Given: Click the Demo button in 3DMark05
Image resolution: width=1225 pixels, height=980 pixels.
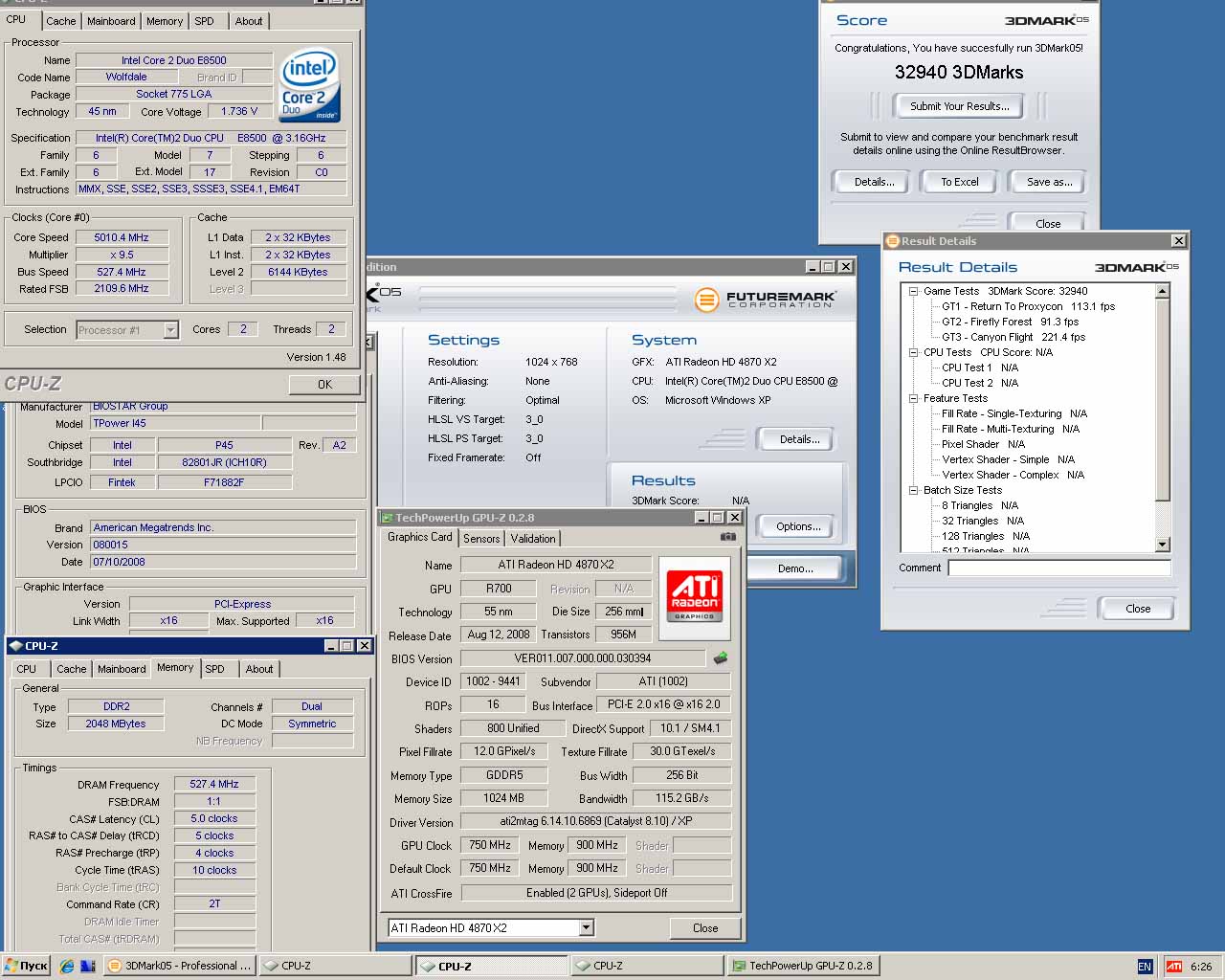Looking at the screenshot, I should tap(795, 568).
